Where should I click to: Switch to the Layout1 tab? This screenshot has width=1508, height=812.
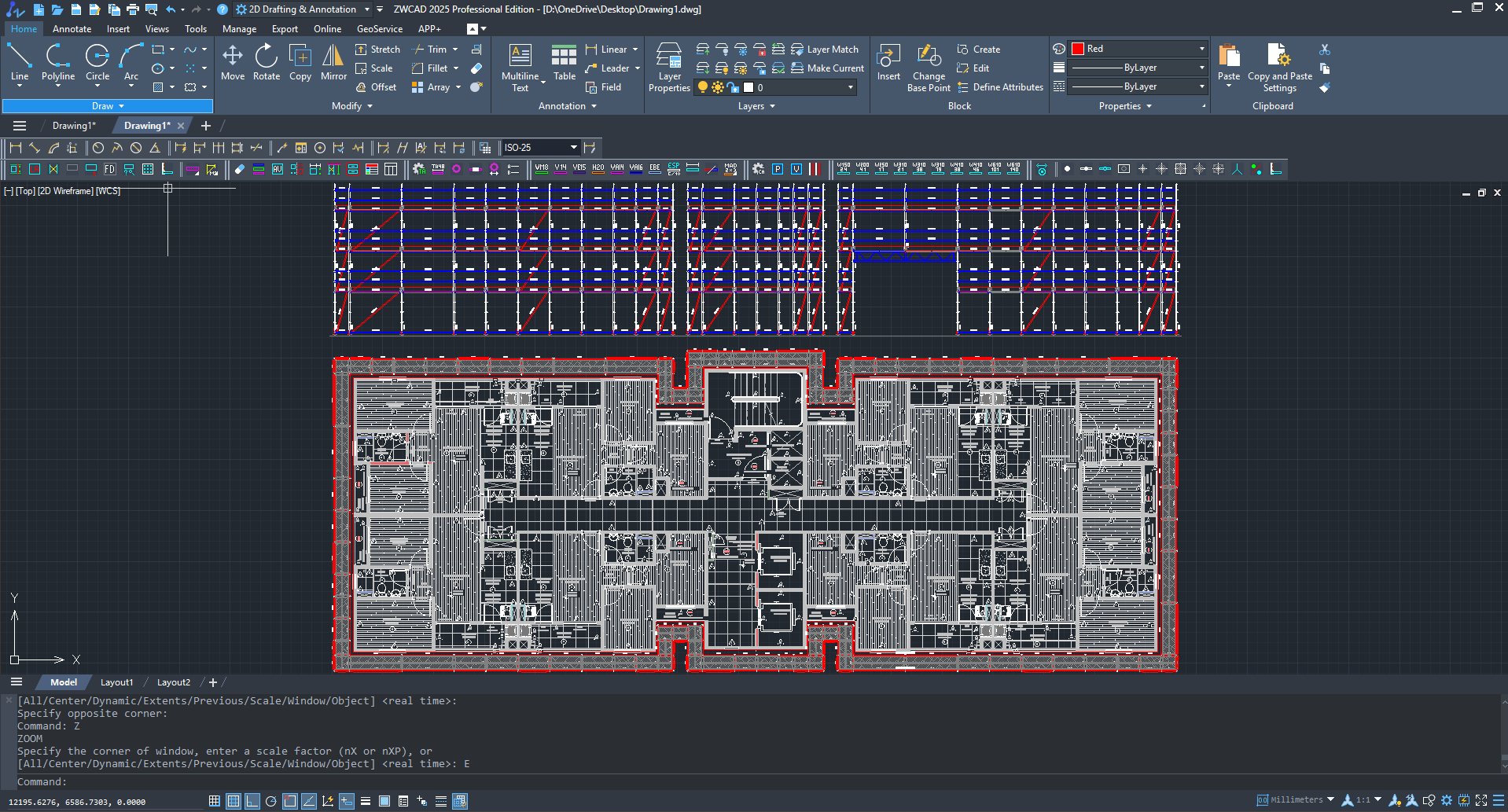pyautogui.click(x=116, y=682)
